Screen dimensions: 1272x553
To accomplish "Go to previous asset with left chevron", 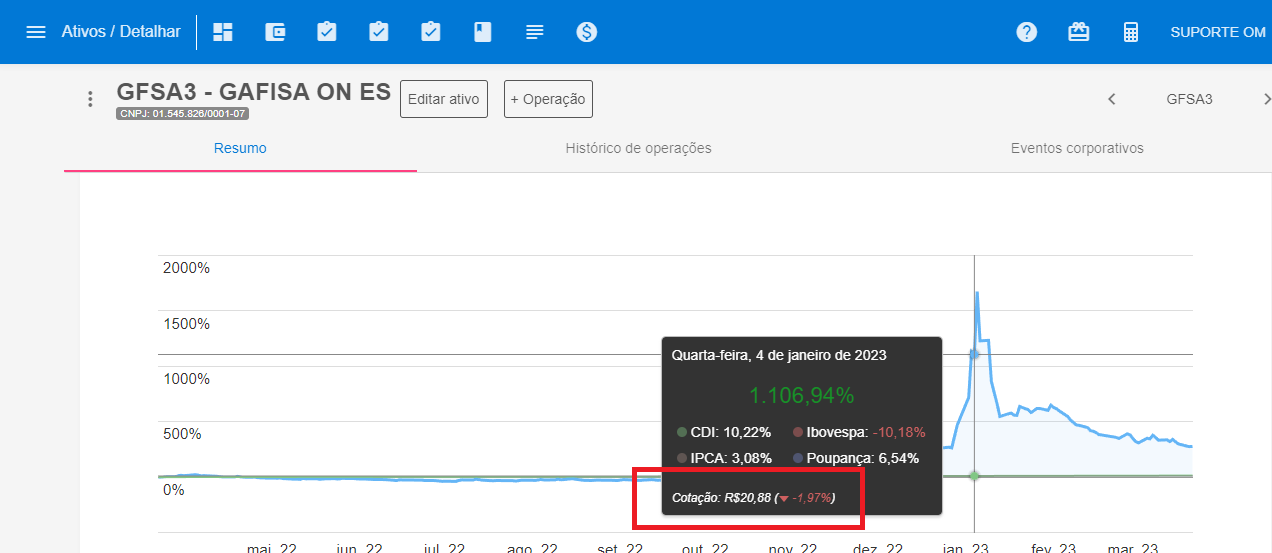I will point(1111,99).
